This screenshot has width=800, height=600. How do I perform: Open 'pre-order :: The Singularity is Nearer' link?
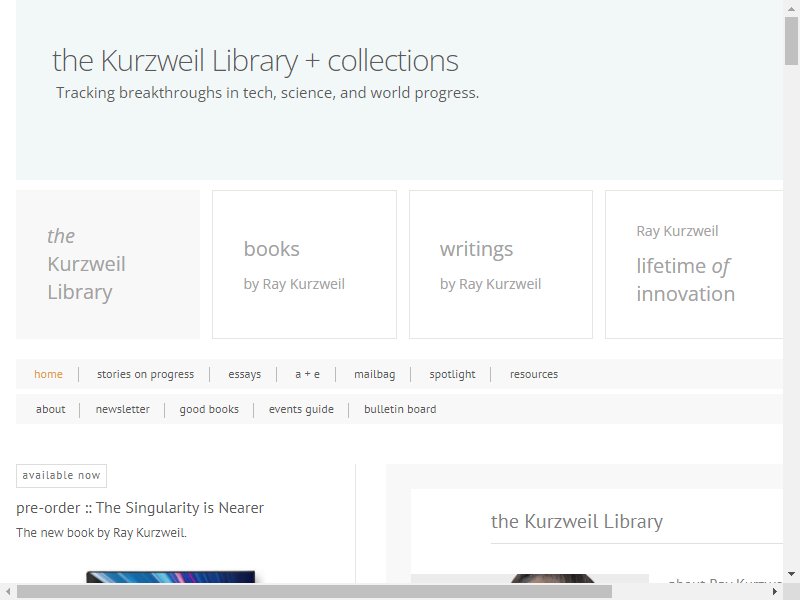[x=140, y=508]
